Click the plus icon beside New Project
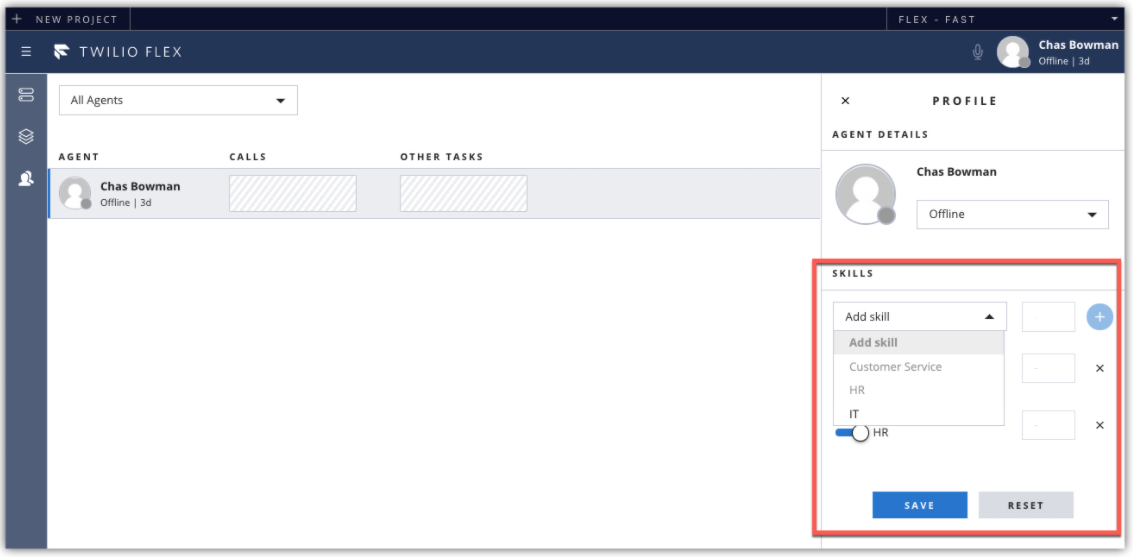Image resolution: width=1133 pixels, height=557 pixels. [x=17, y=20]
